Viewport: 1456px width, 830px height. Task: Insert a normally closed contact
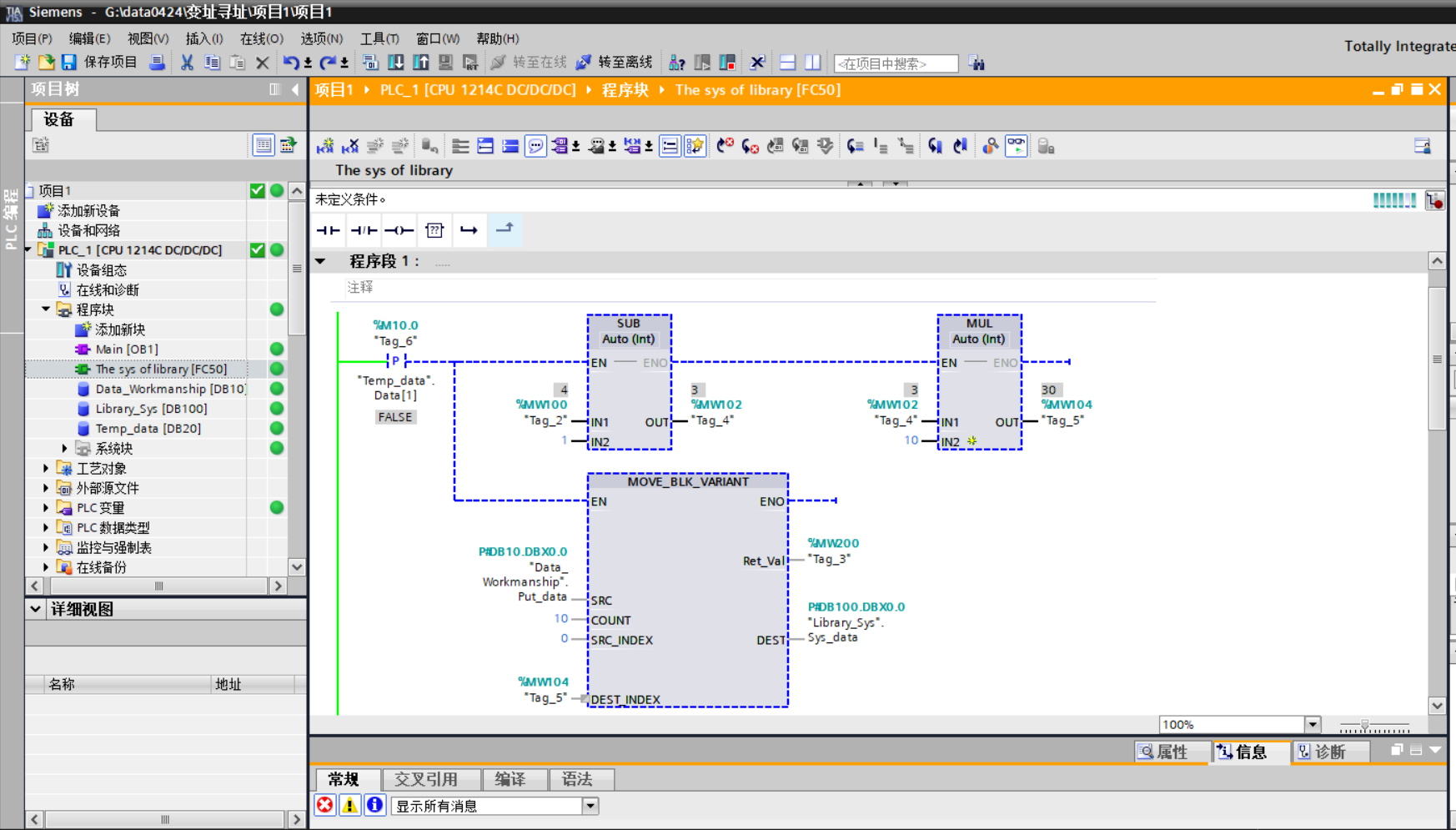364,230
